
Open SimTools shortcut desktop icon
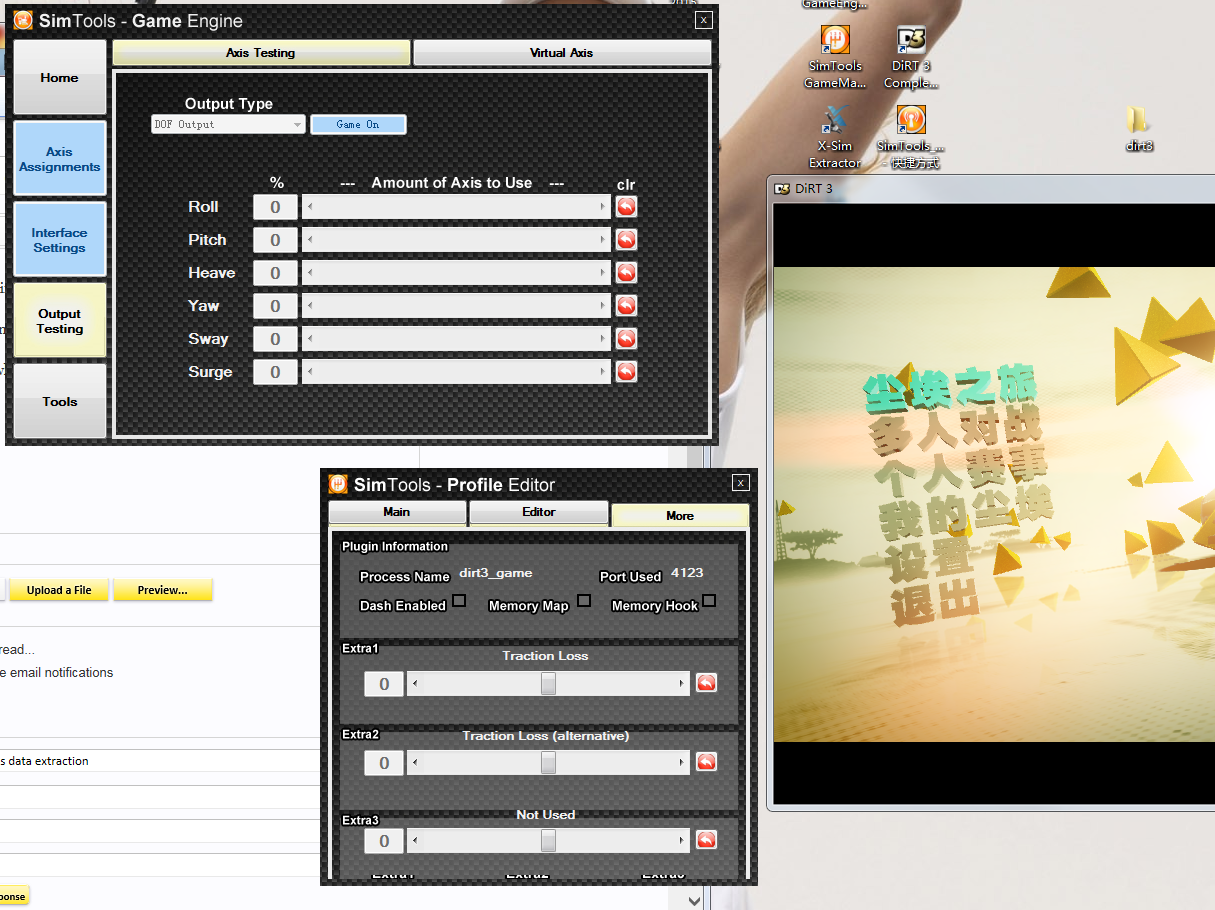(x=911, y=137)
